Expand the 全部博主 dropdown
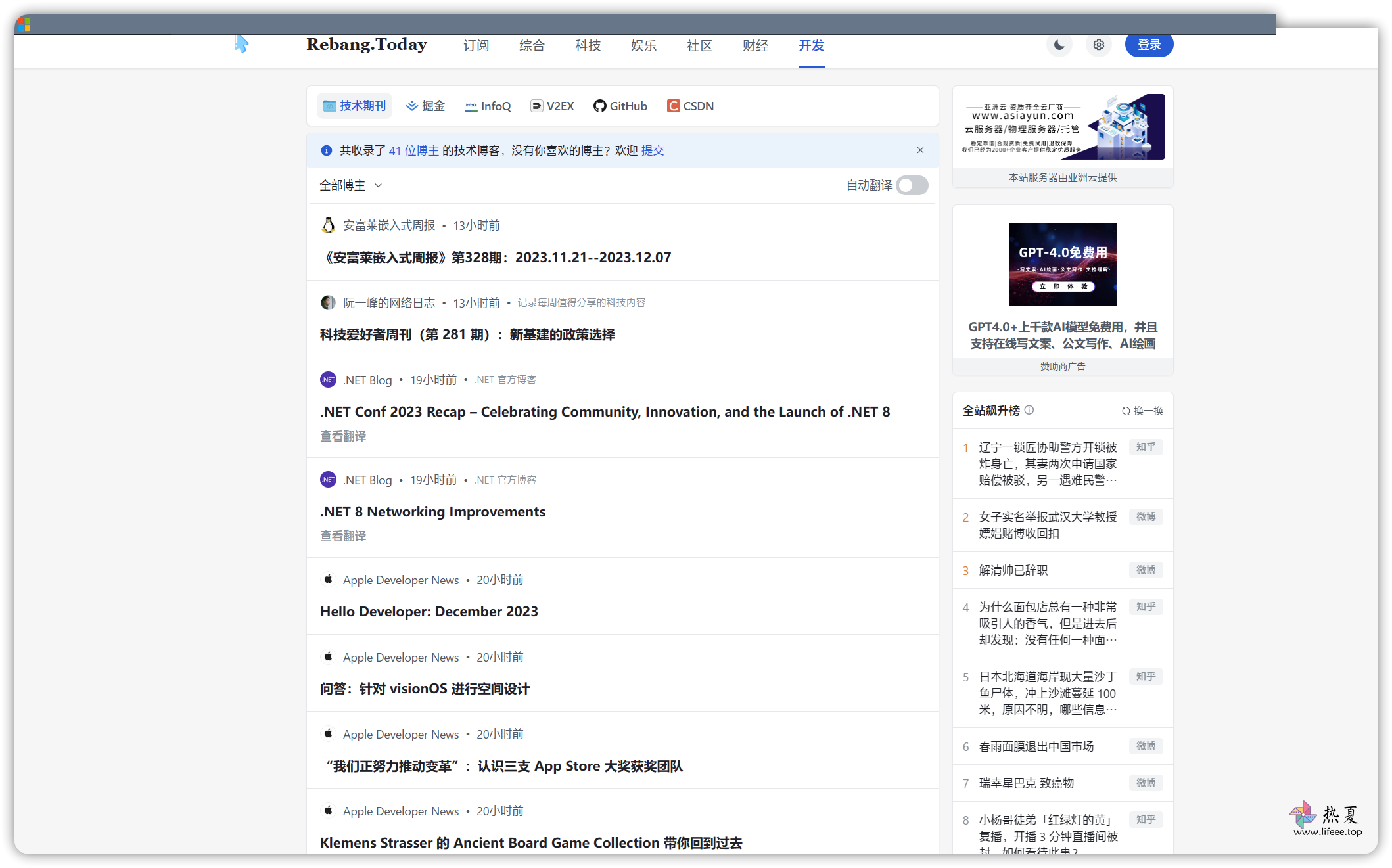1392x868 pixels. pos(351,185)
